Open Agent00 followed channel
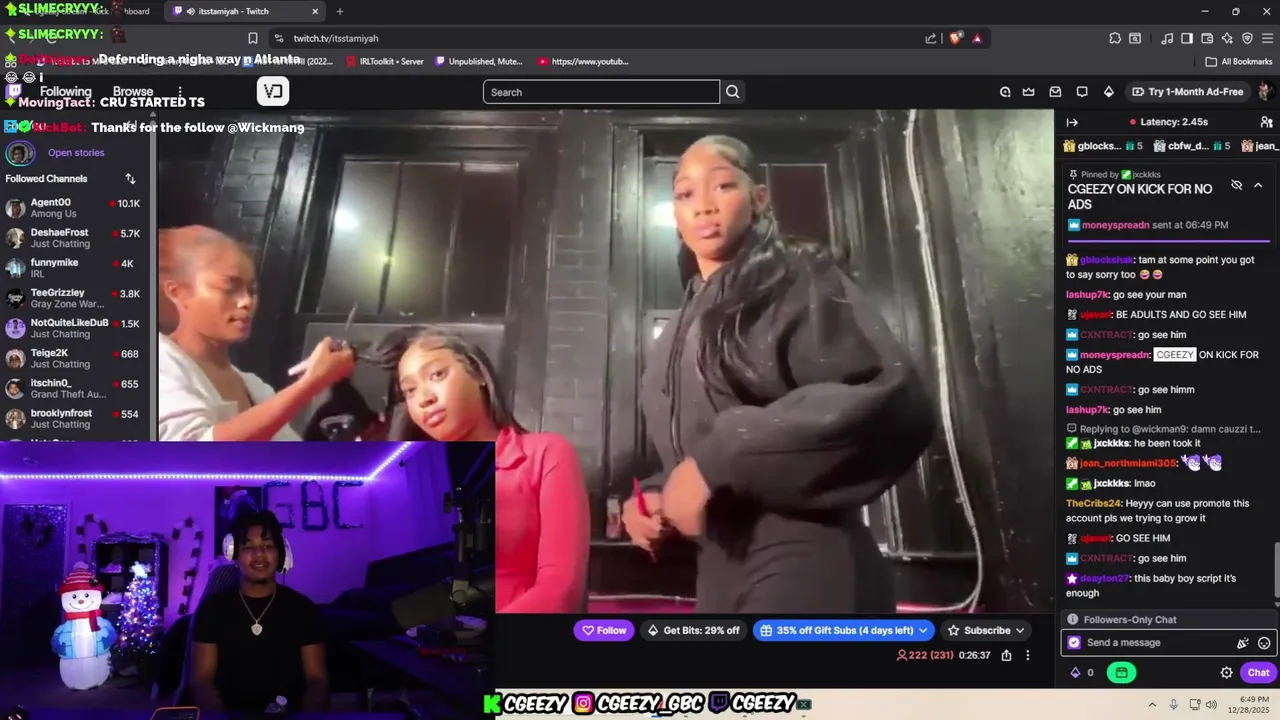Image resolution: width=1280 pixels, height=720 pixels. (x=75, y=208)
